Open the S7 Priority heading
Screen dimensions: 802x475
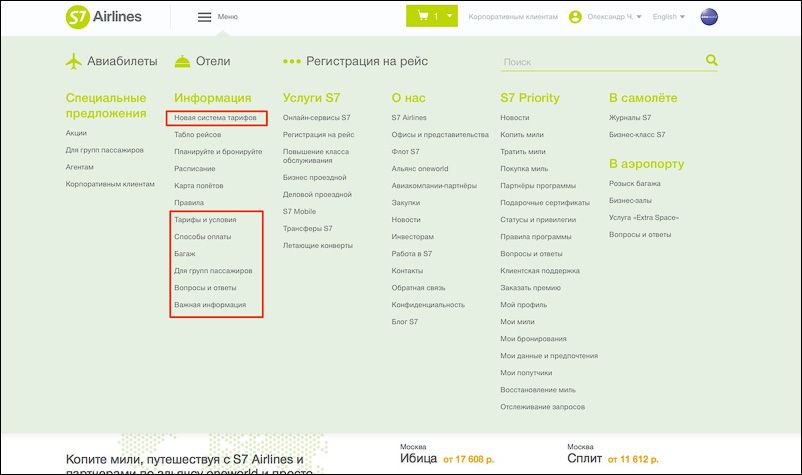pos(530,98)
